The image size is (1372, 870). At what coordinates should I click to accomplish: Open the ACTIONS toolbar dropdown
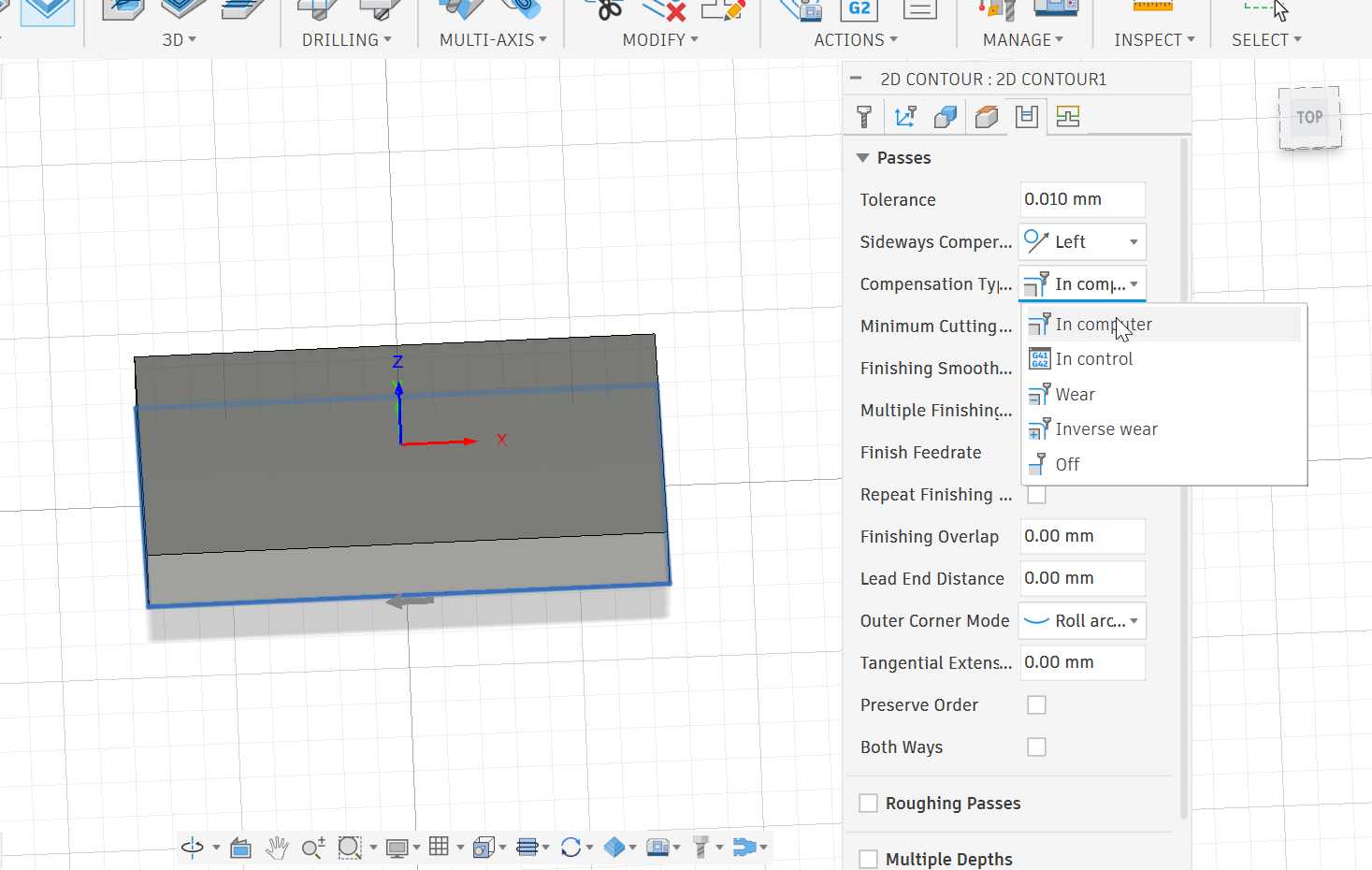point(856,40)
